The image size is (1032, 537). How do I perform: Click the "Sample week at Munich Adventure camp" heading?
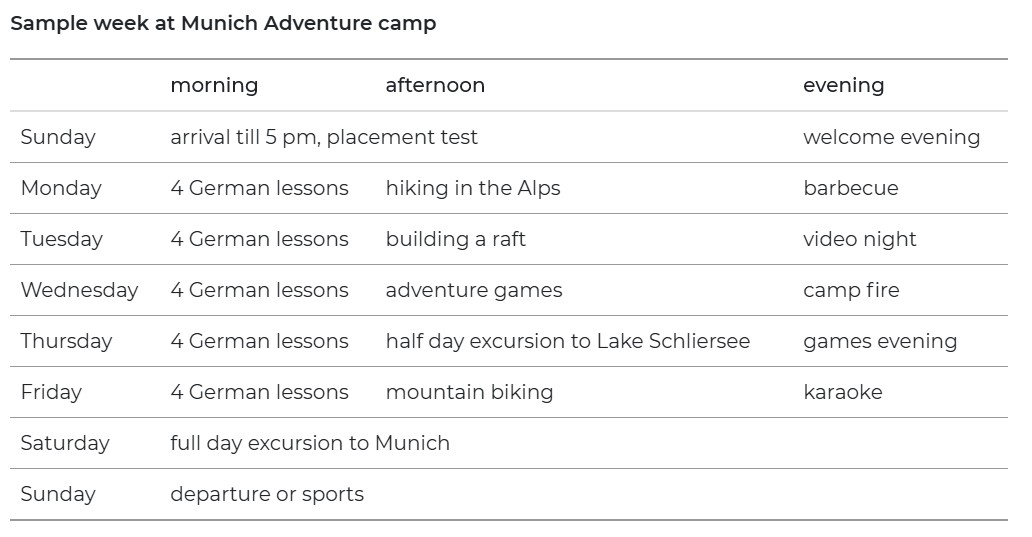pos(223,23)
